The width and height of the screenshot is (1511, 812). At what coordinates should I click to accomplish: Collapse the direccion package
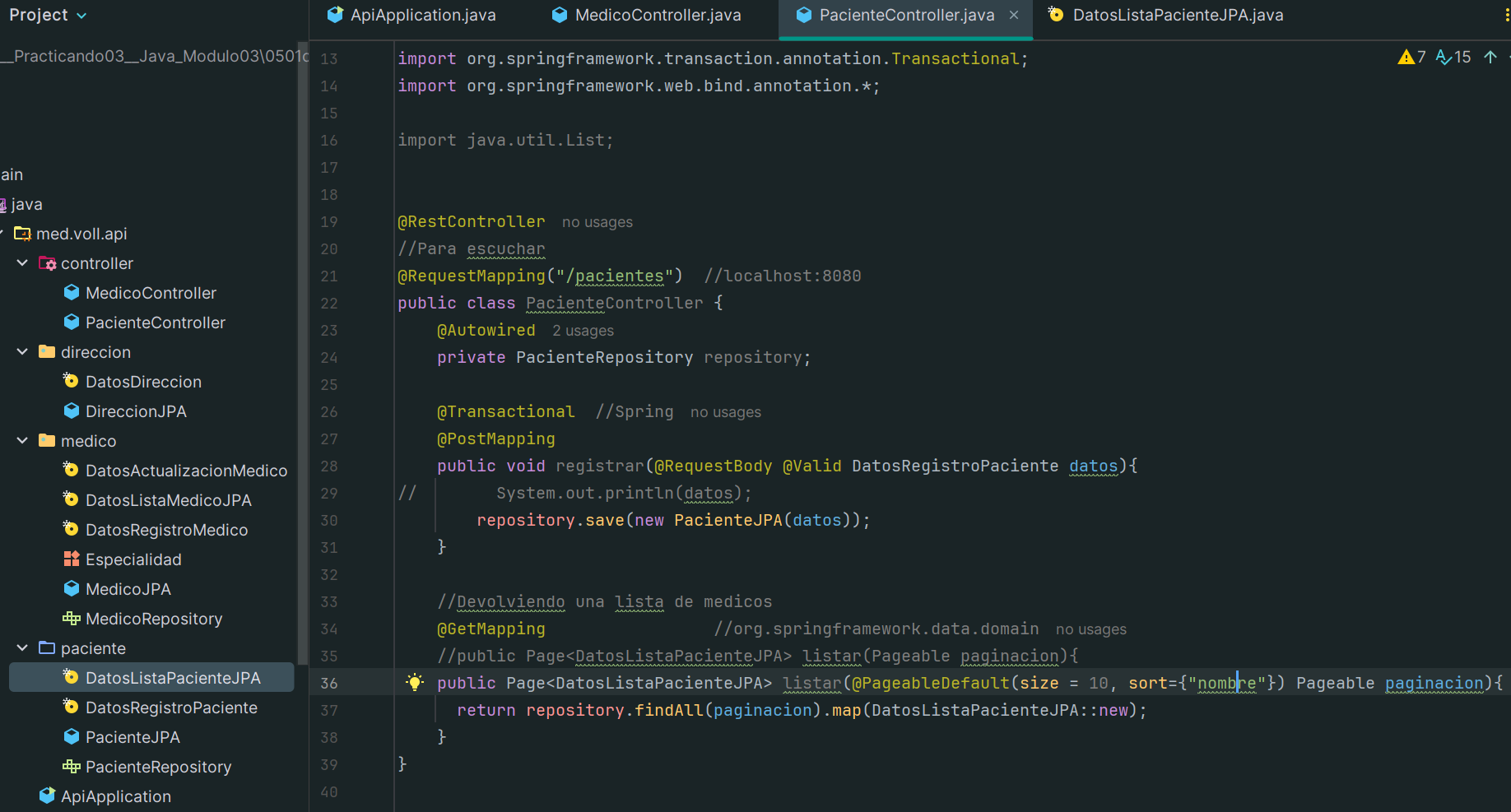22,352
